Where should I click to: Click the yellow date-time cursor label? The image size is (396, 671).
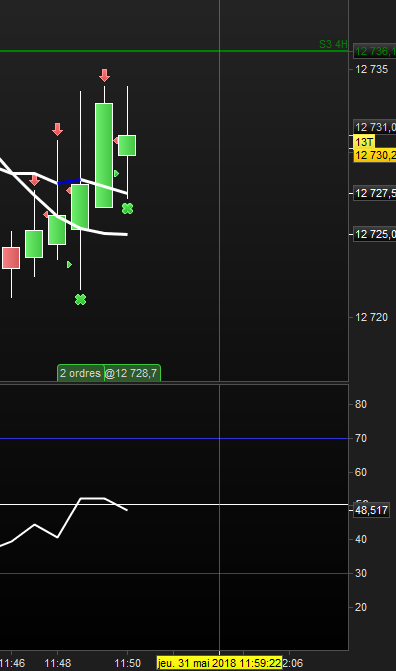(219, 663)
